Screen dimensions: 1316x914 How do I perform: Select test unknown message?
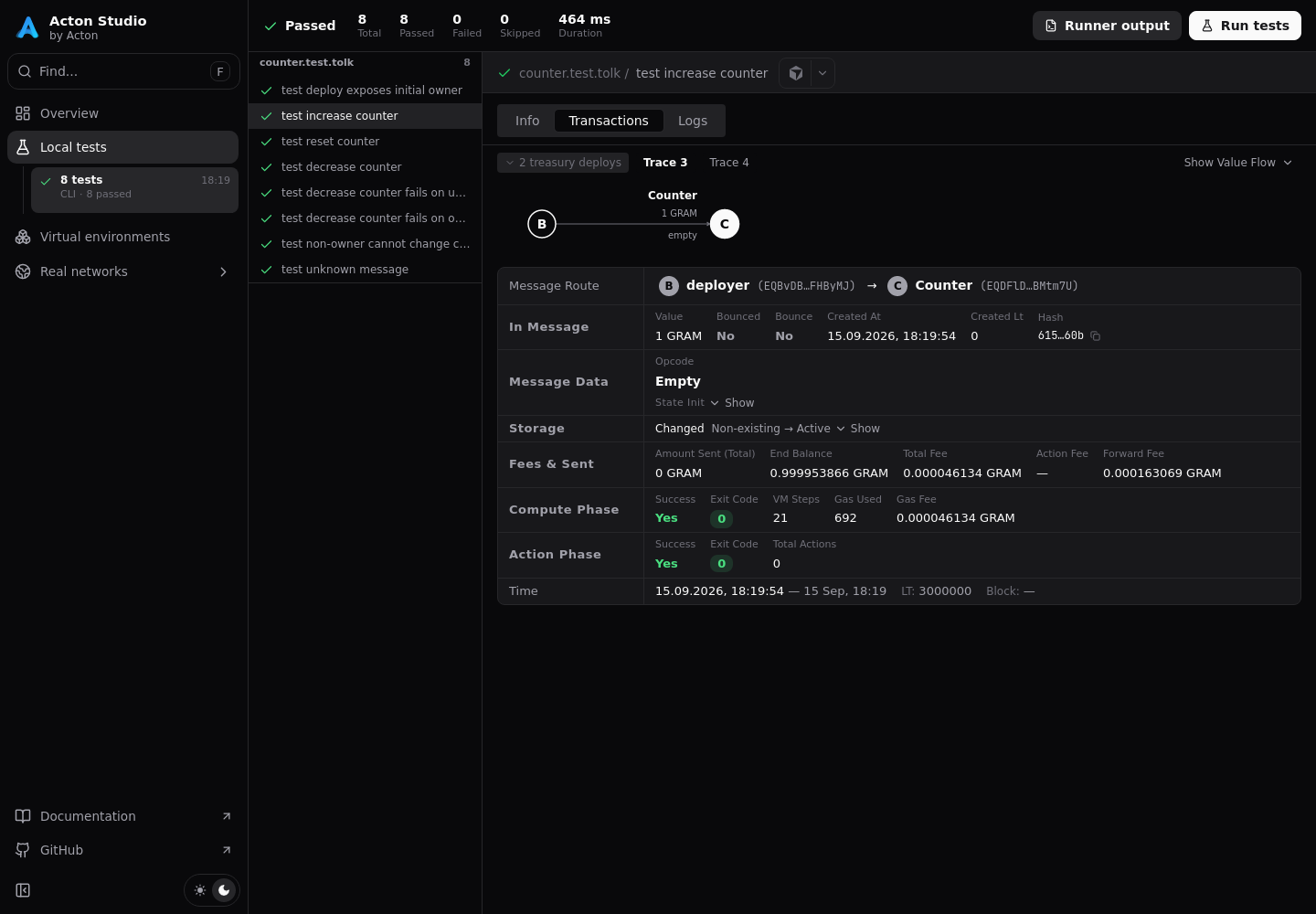366,270
